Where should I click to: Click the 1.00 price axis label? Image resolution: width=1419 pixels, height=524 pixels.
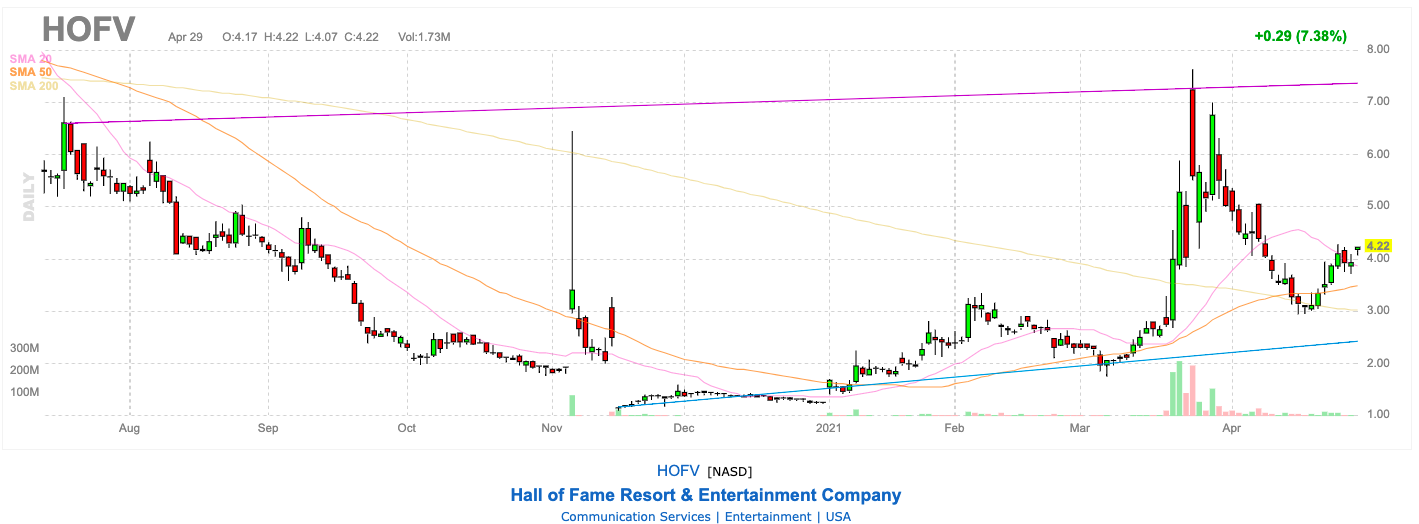coord(1378,415)
